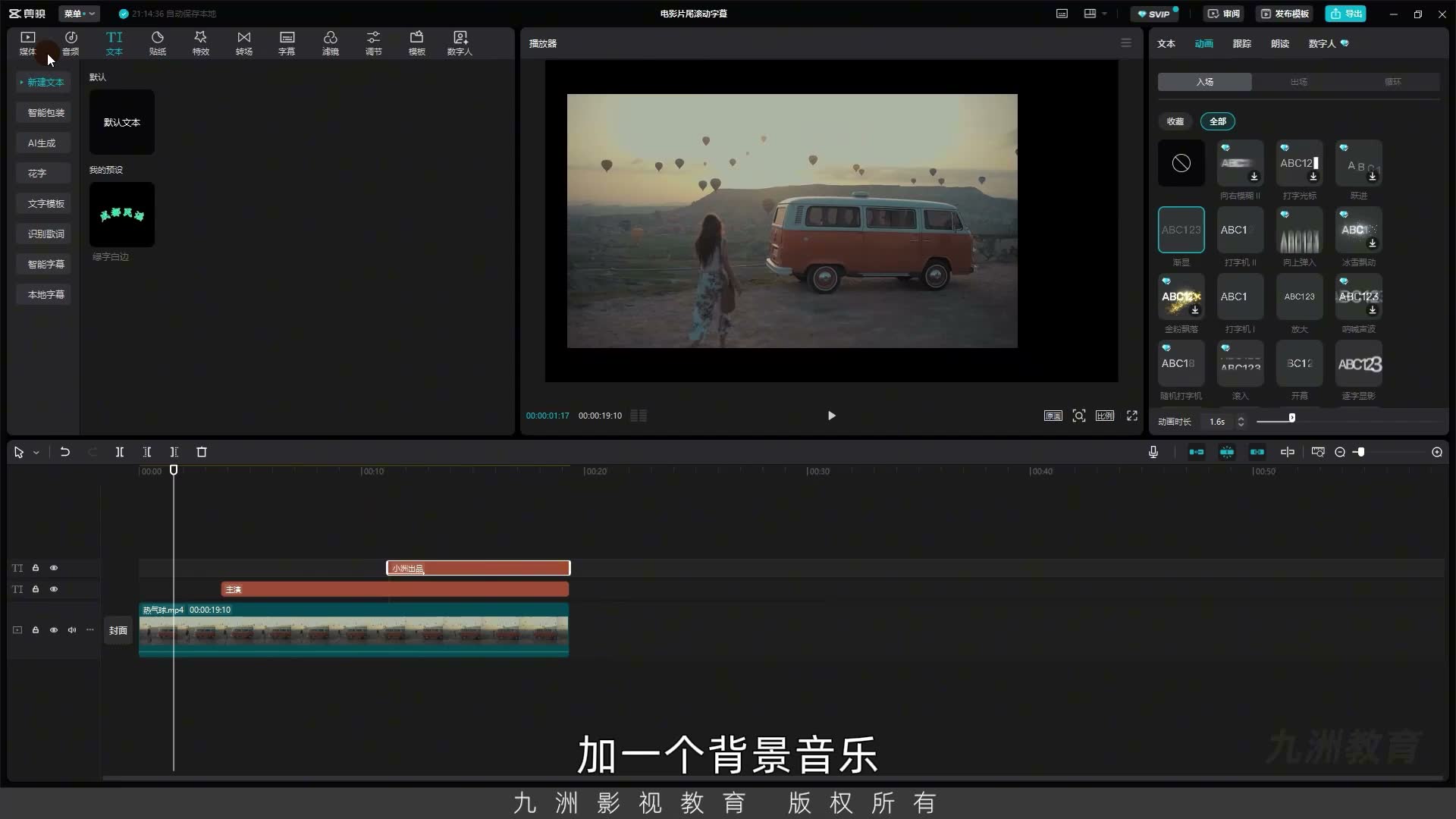The width and height of the screenshot is (1456, 819).
Task: Hide the 热气球.mp4 video track with eye
Action: [x=54, y=630]
